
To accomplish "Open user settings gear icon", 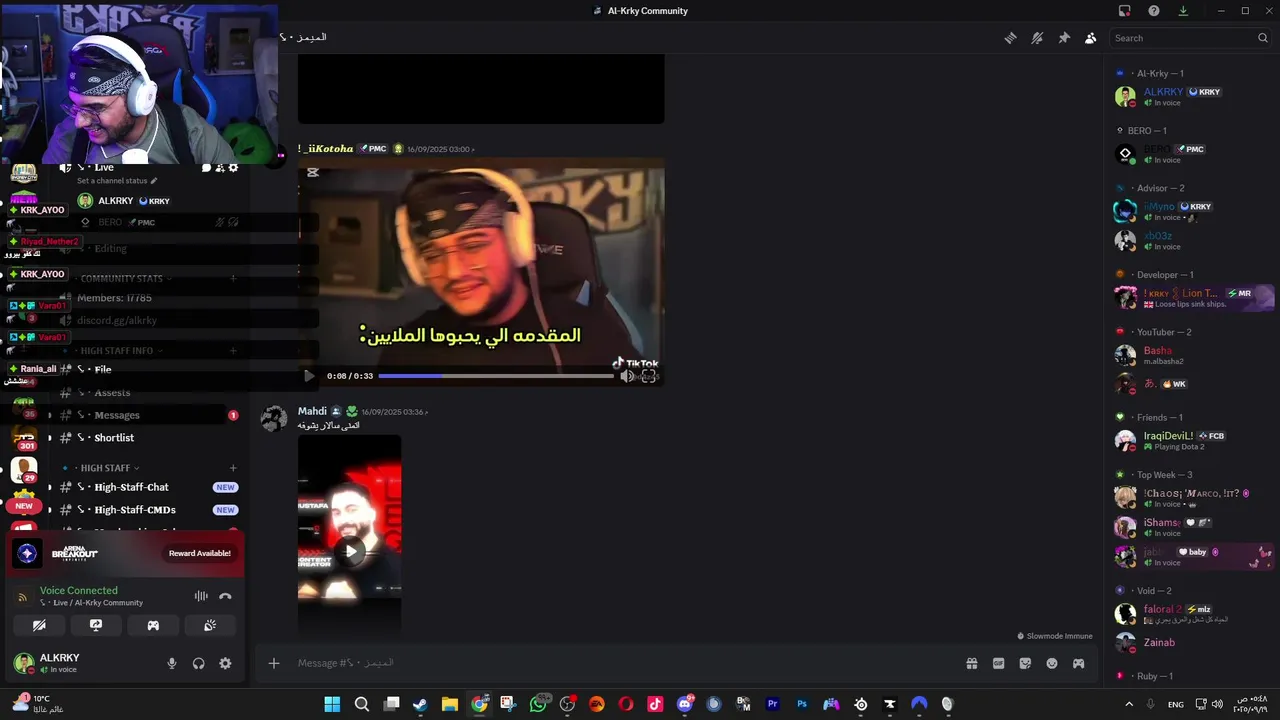I will click(225, 663).
